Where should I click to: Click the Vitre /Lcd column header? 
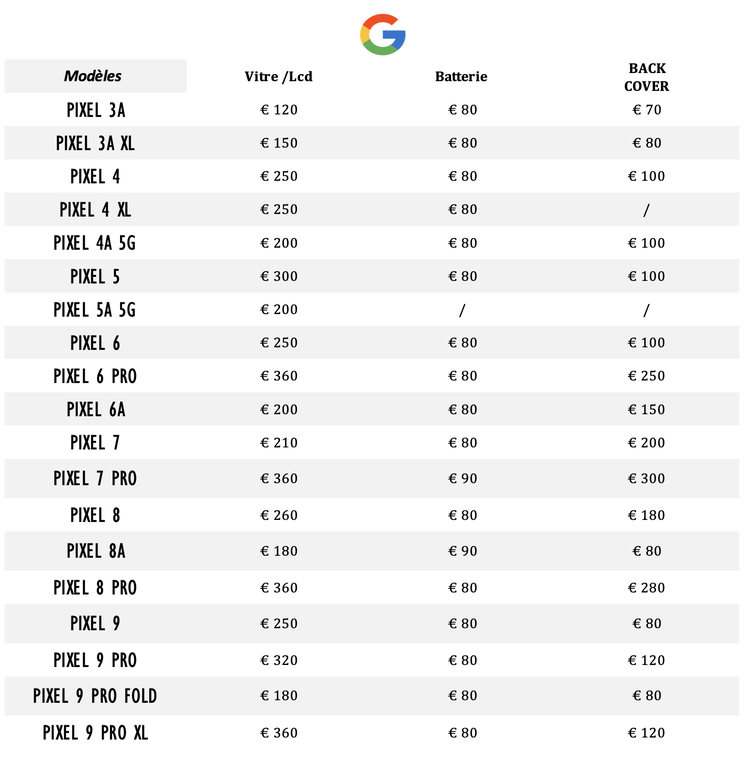click(278, 77)
